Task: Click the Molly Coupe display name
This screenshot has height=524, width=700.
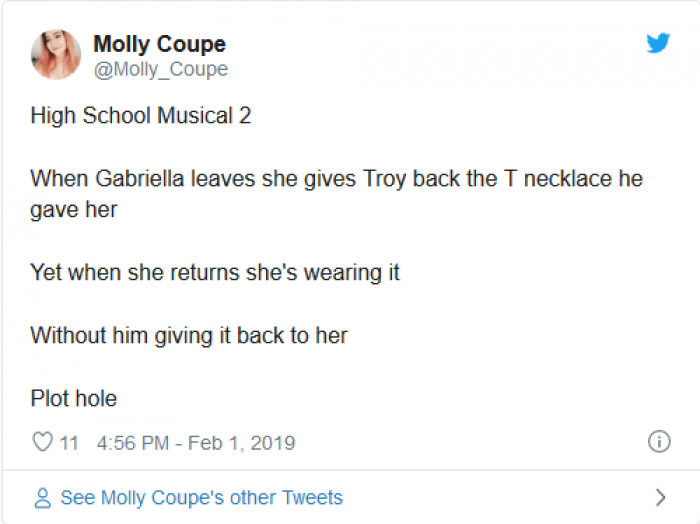Action: pyautogui.click(x=159, y=44)
